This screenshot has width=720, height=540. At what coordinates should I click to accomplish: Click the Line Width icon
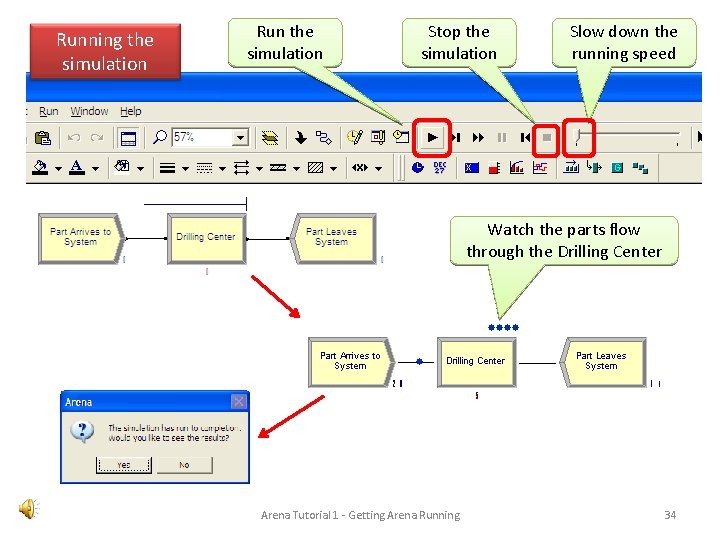pyautogui.click(x=167, y=168)
